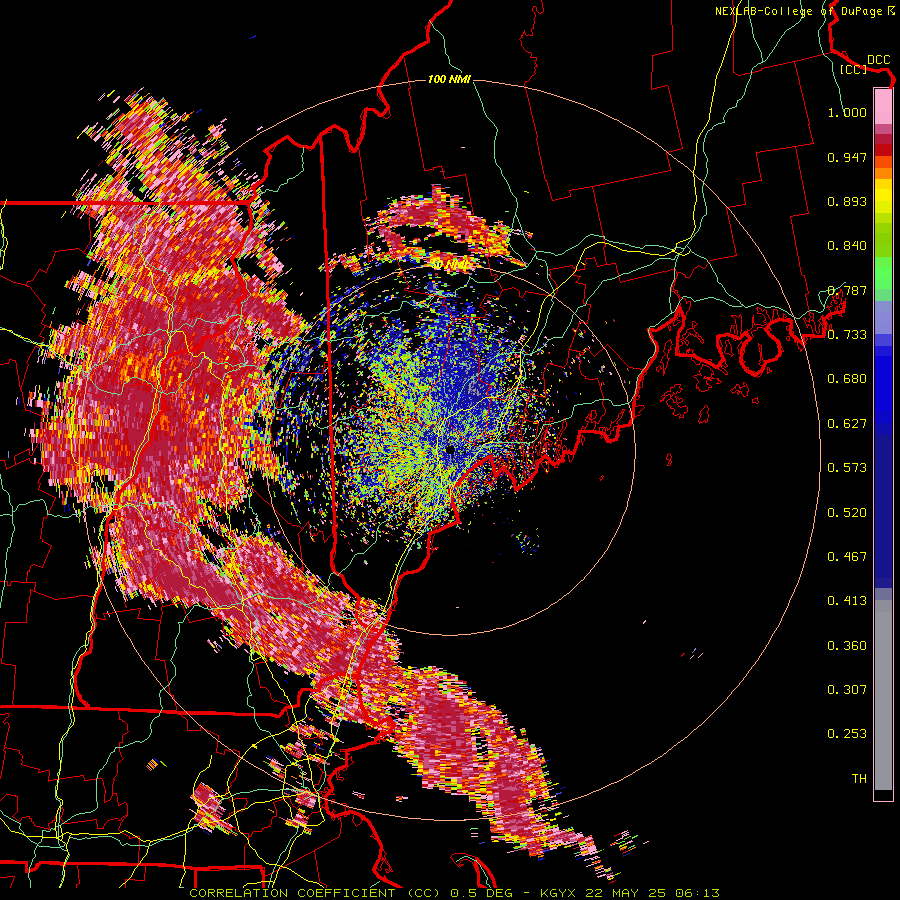
Task: Pick the light pink swatch at color bar top
Action: [x=883, y=107]
